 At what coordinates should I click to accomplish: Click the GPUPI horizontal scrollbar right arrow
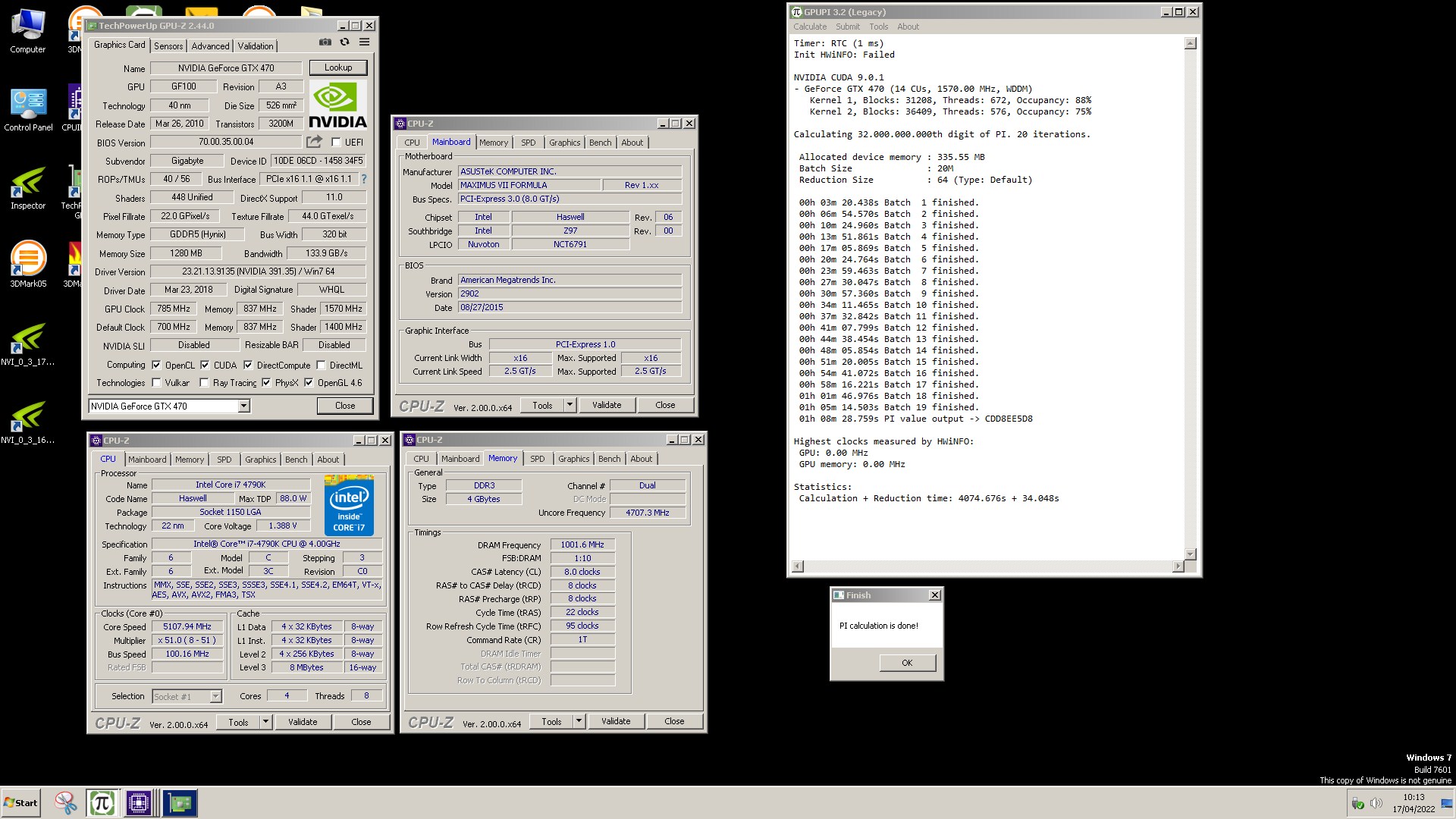click(x=1178, y=566)
